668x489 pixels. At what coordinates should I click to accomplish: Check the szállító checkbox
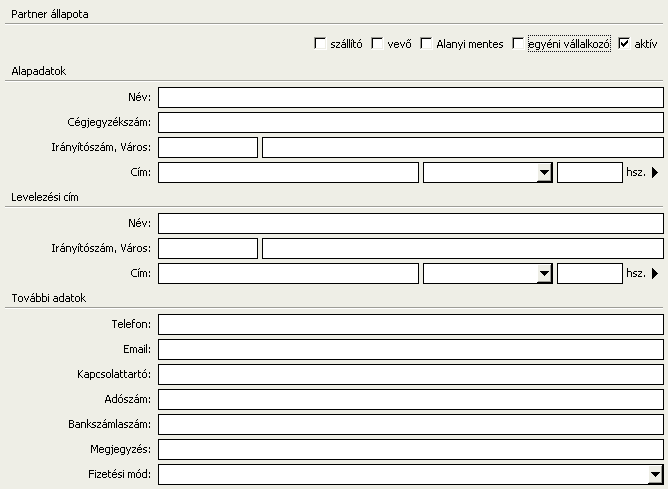(320, 43)
